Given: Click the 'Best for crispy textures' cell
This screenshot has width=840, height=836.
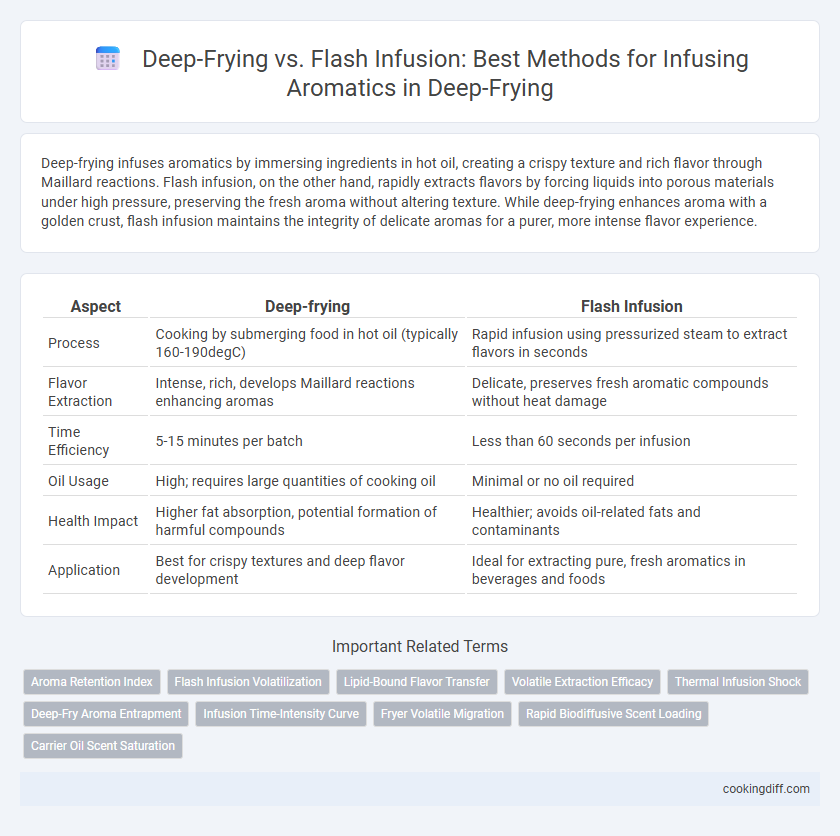Looking at the screenshot, I should (308, 570).
